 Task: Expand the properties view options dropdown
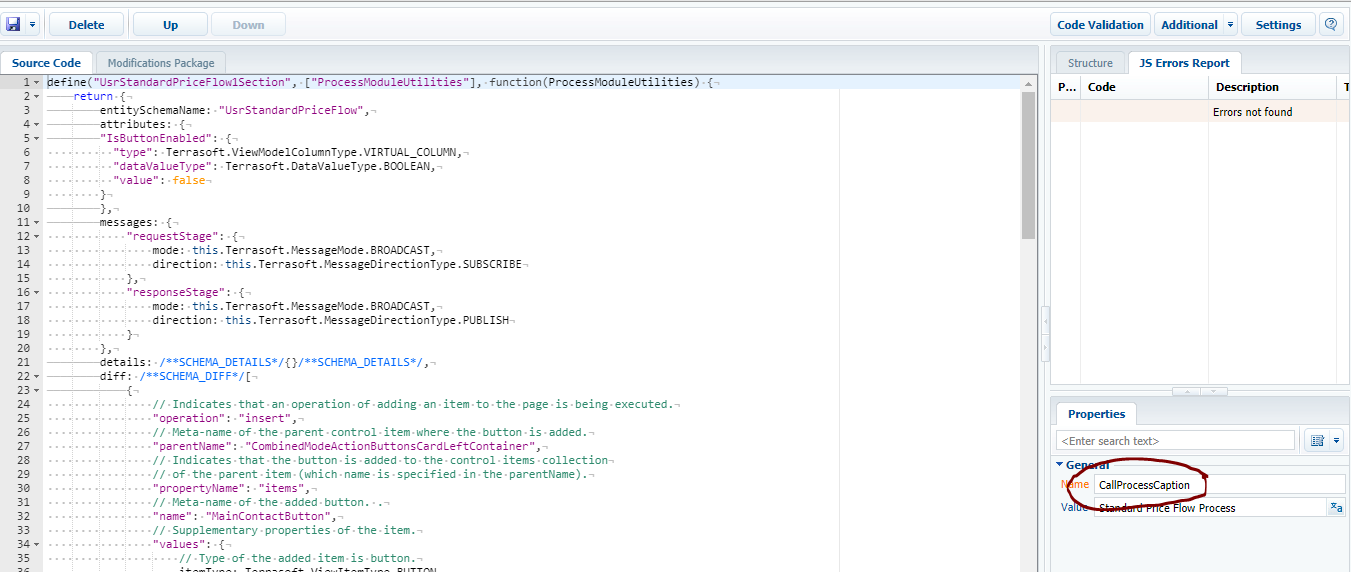(1336, 441)
